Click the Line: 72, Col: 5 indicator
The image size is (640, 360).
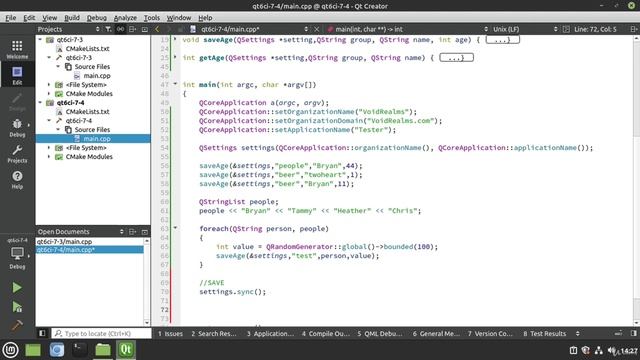pos(595,29)
